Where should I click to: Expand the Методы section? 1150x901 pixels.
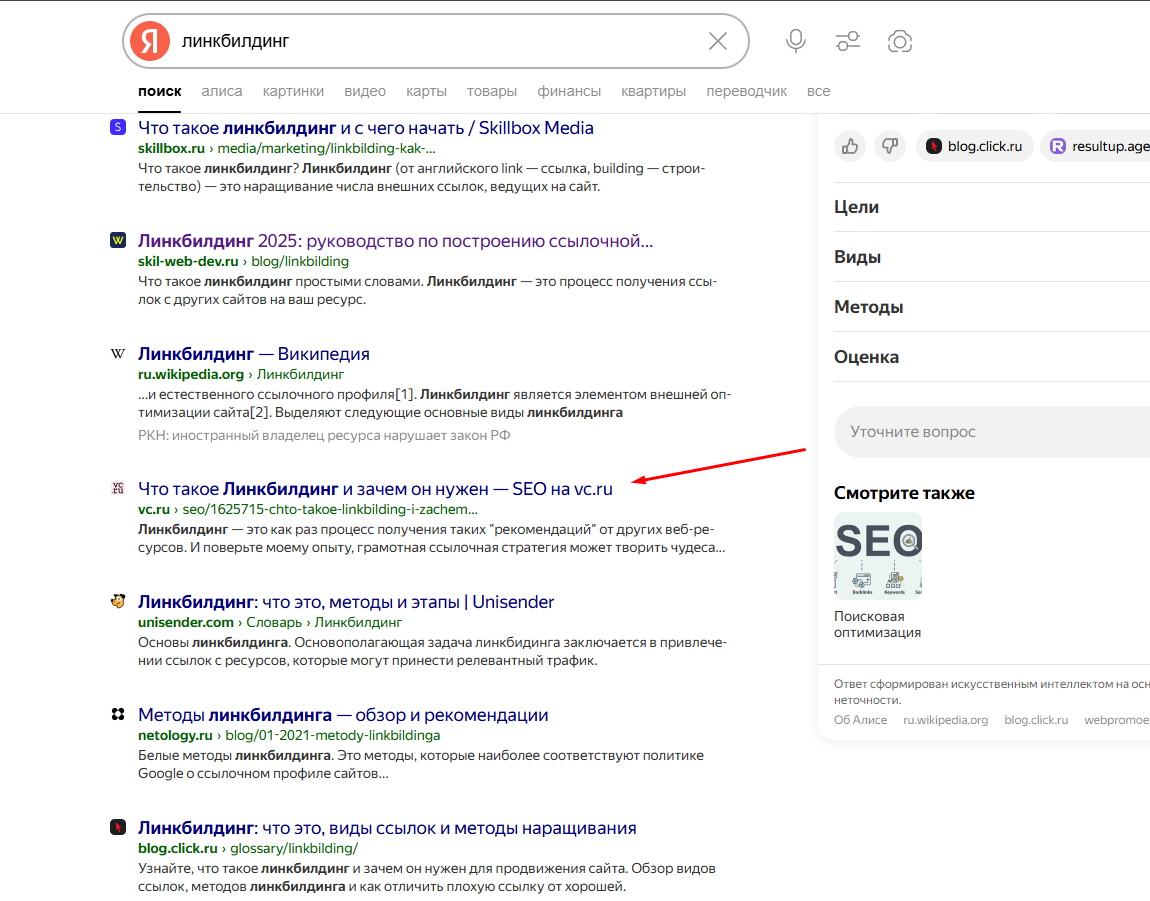(x=992, y=307)
